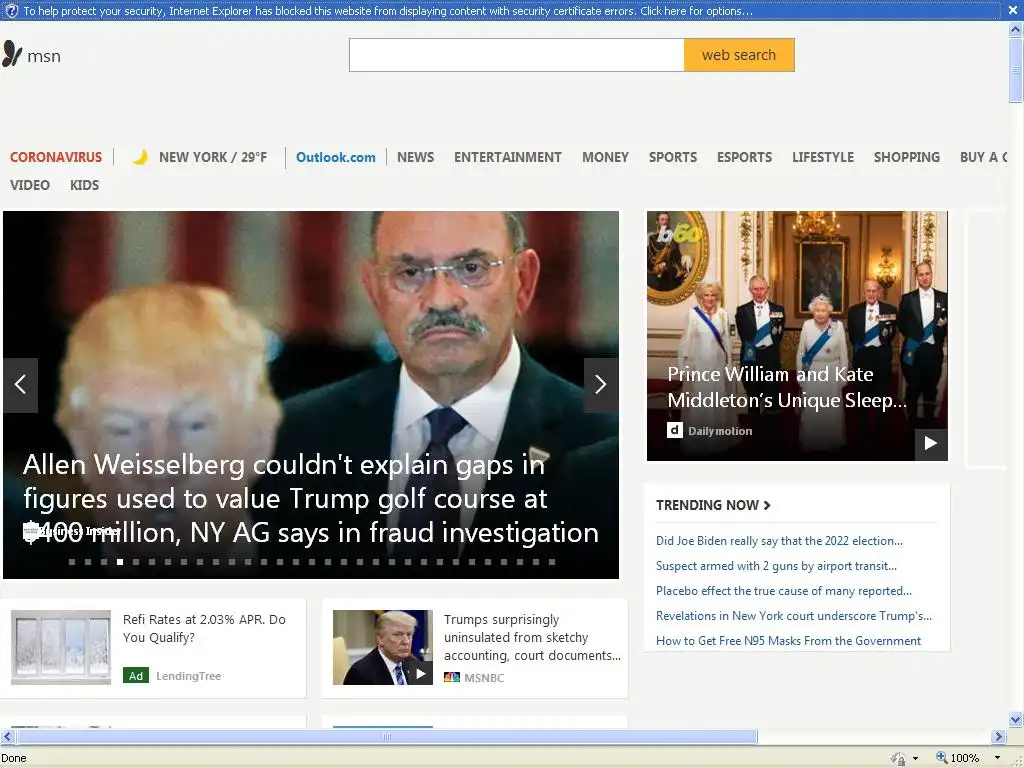The image size is (1024, 768).
Task: Open the Refi Rates 2.03% APR ad
Action: click(204, 628)
